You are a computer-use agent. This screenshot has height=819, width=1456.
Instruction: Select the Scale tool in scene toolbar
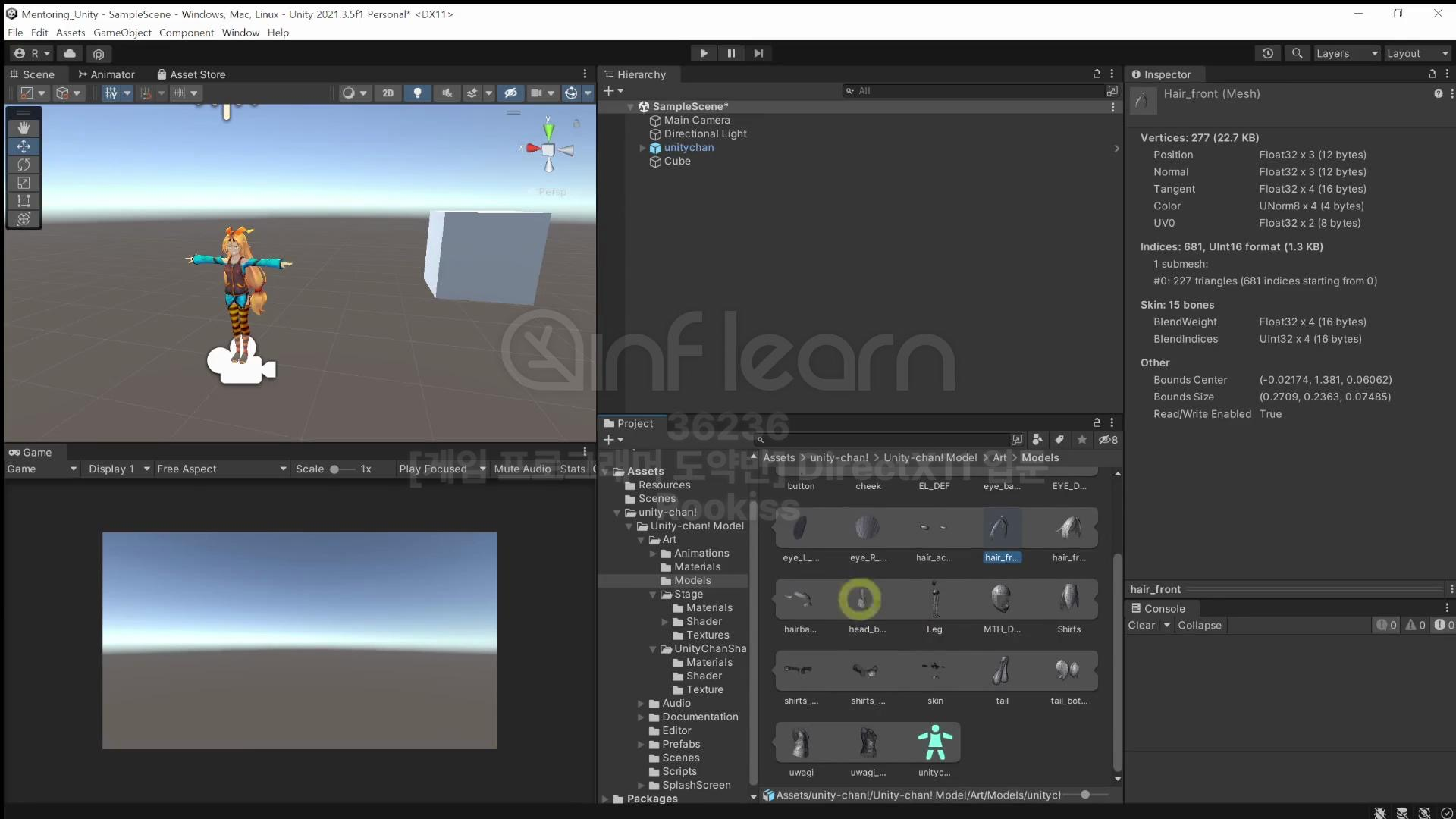(x=24, y=183)
